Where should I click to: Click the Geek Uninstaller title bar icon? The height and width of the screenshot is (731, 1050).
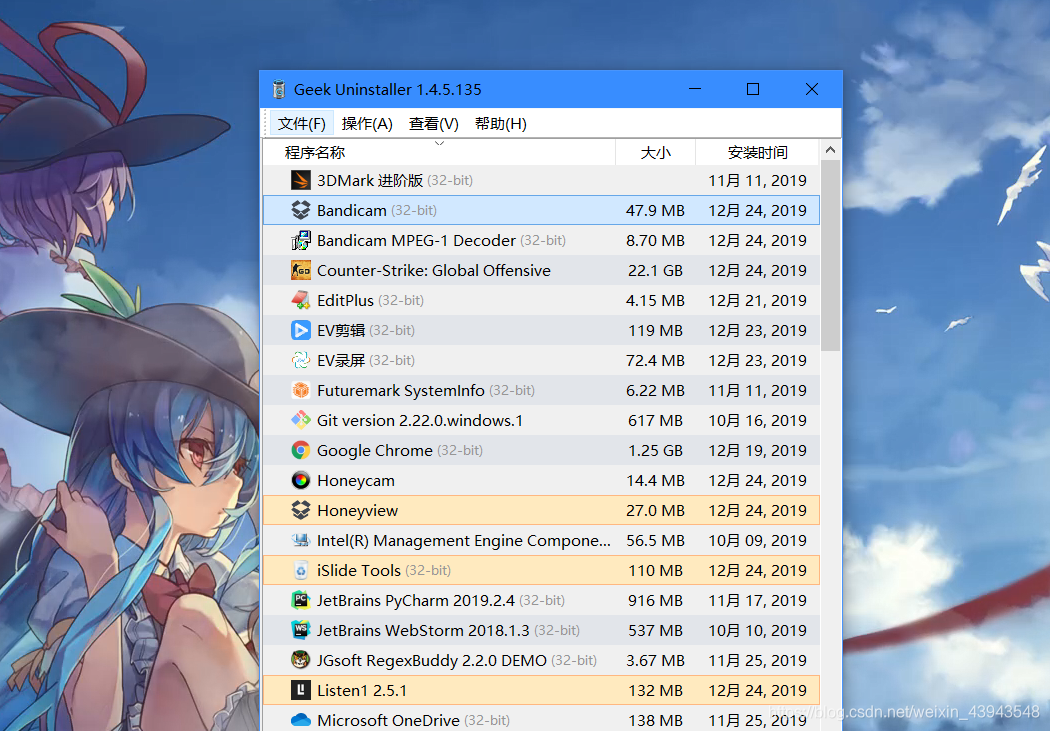(x=279, y=89)
